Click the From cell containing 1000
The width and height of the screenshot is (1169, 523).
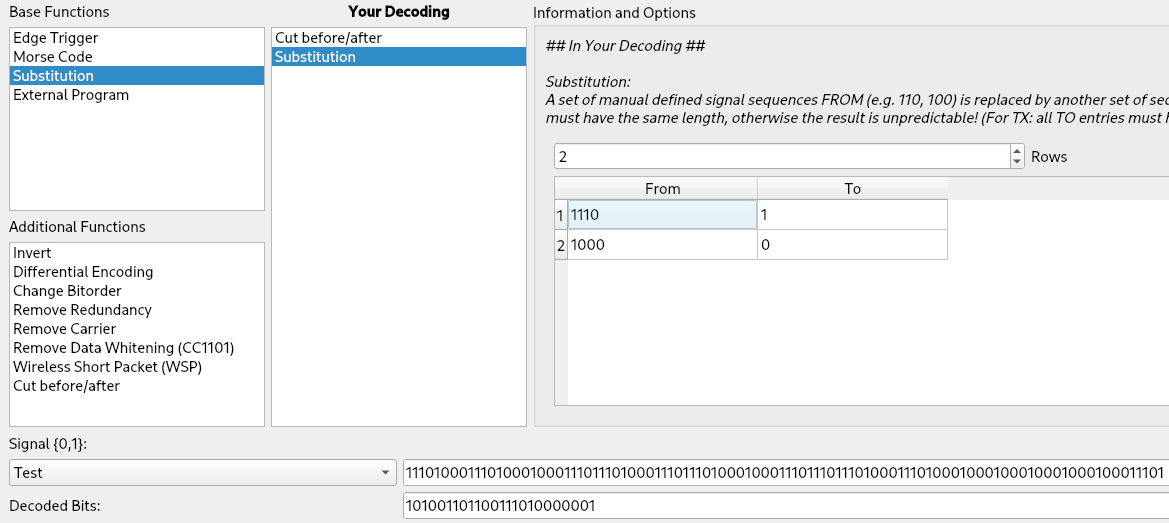(661, 245)
